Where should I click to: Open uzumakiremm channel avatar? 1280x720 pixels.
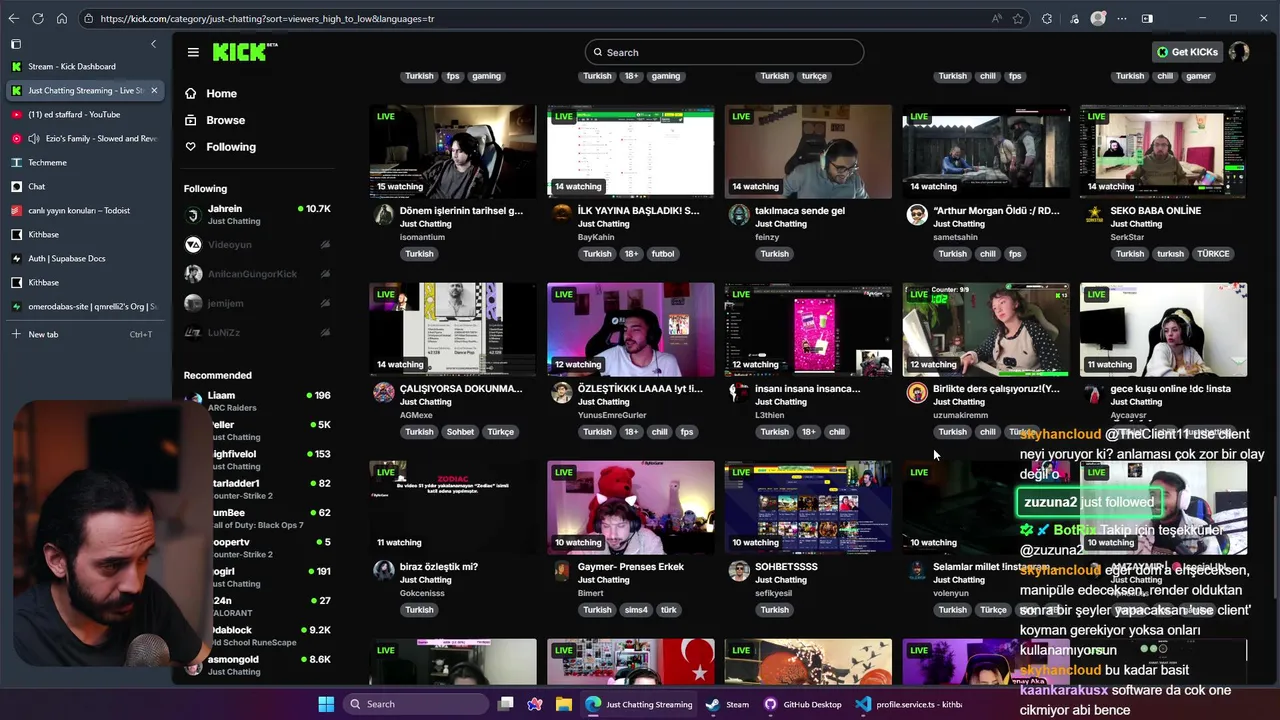tap(917, 392)
